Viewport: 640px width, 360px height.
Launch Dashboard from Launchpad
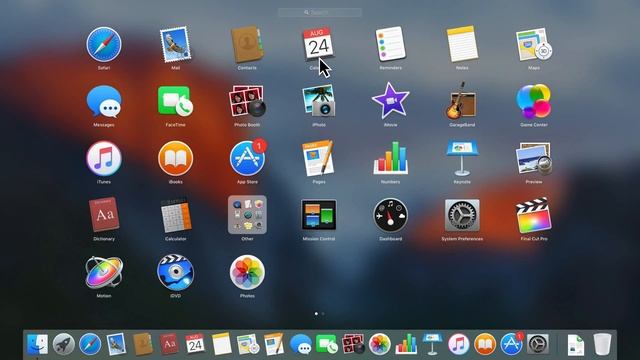[x=390, y=215]
